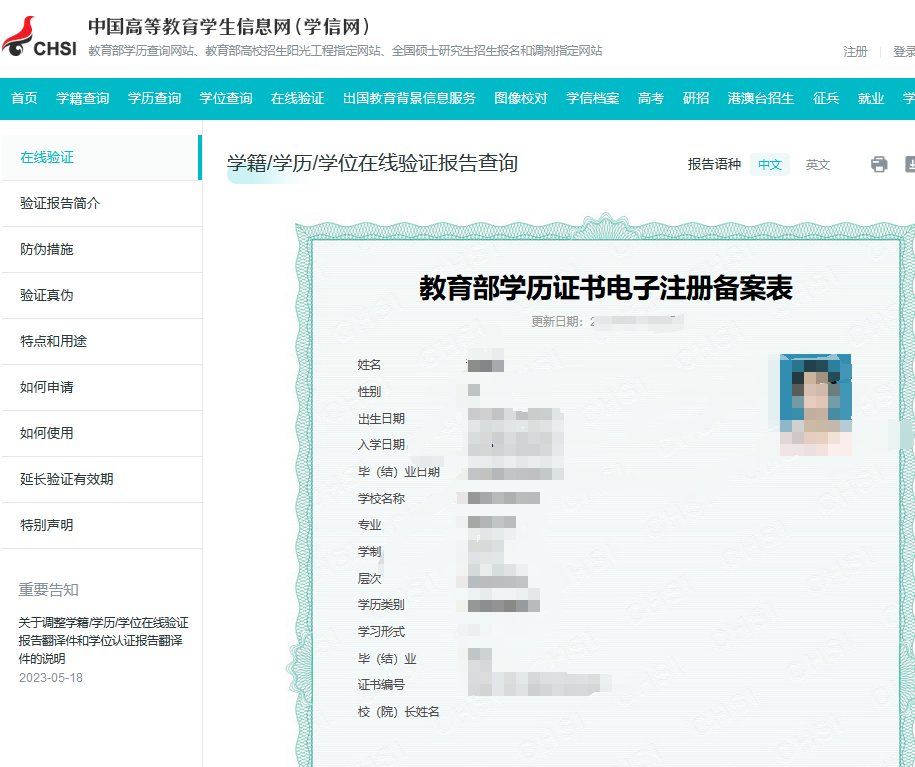Go to 高考 section

coord(651,98)
